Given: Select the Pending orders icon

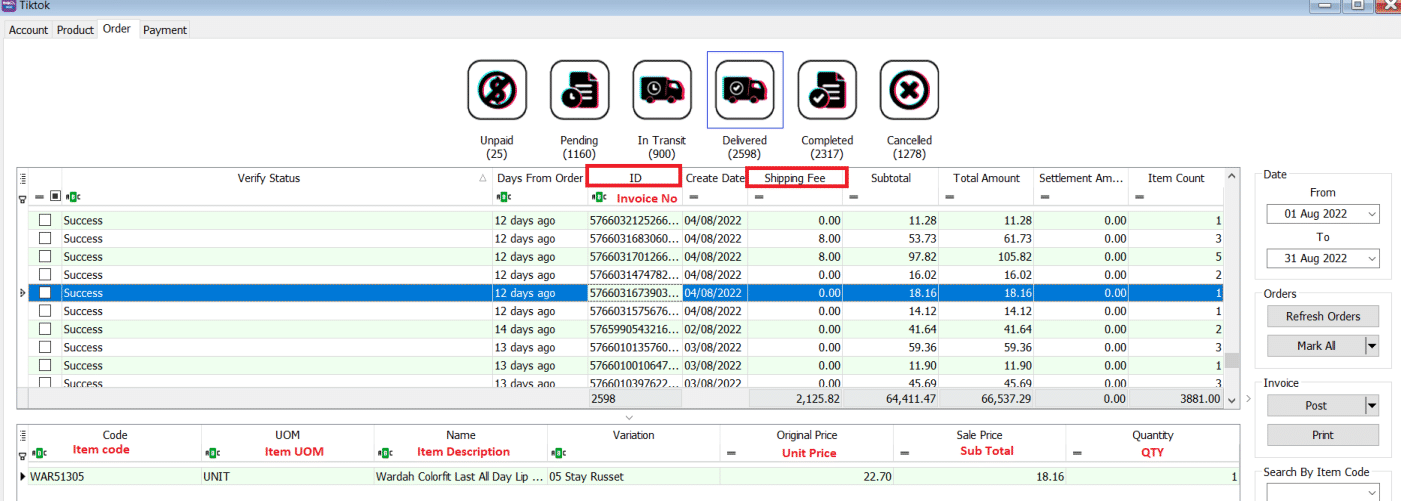Looking at the screenshot, I should (579, 90).
